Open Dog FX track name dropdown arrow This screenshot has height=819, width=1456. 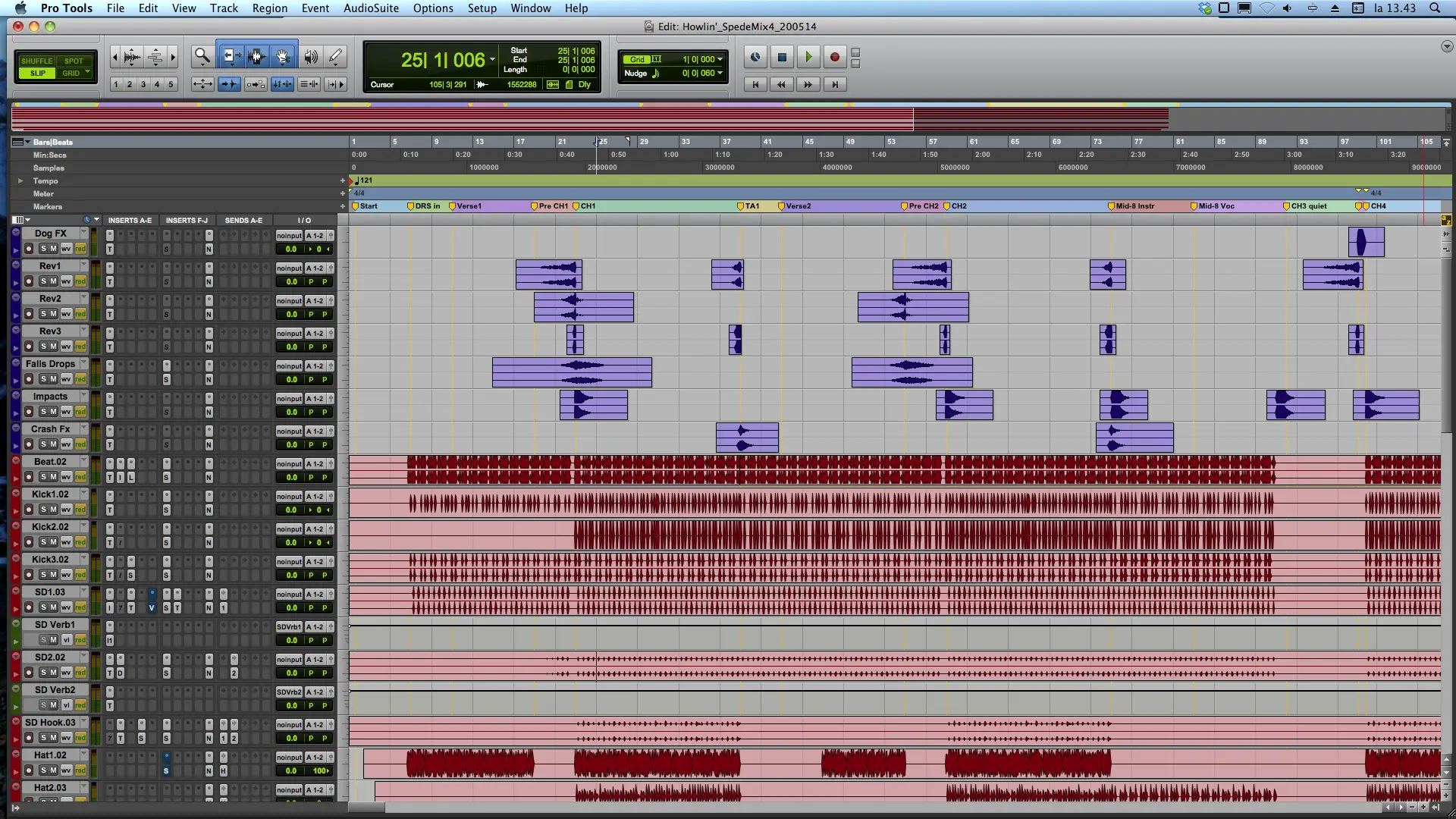83,233
